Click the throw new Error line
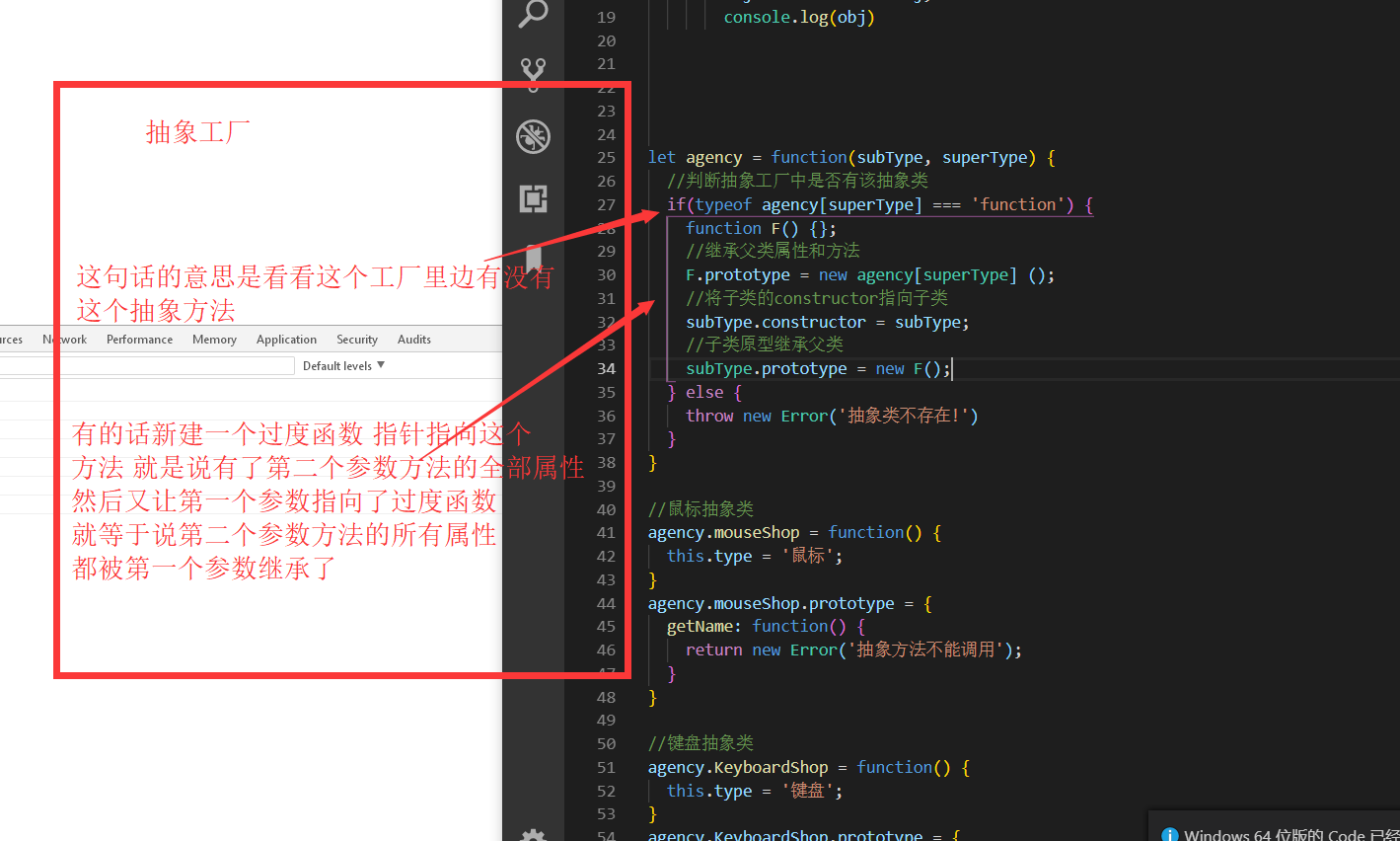This screenshot has width=1400, height=841. click(832, 416)
